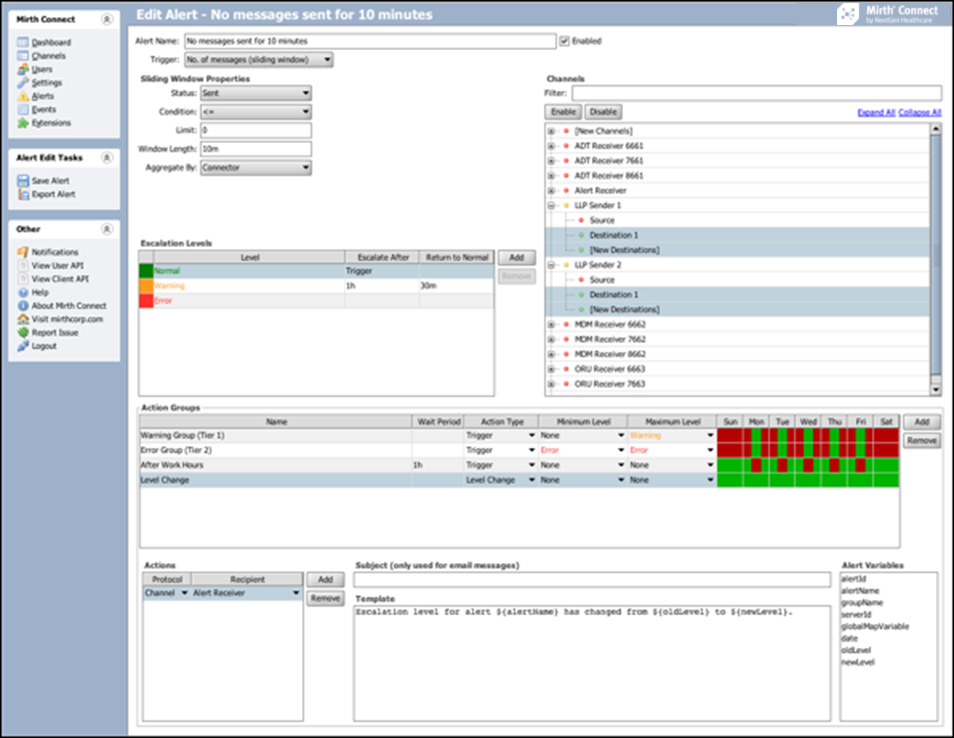Collapse the LLP Sender 1 channel node
The width and height of the screenshot is (954, 738).
[x=550, y=205]
